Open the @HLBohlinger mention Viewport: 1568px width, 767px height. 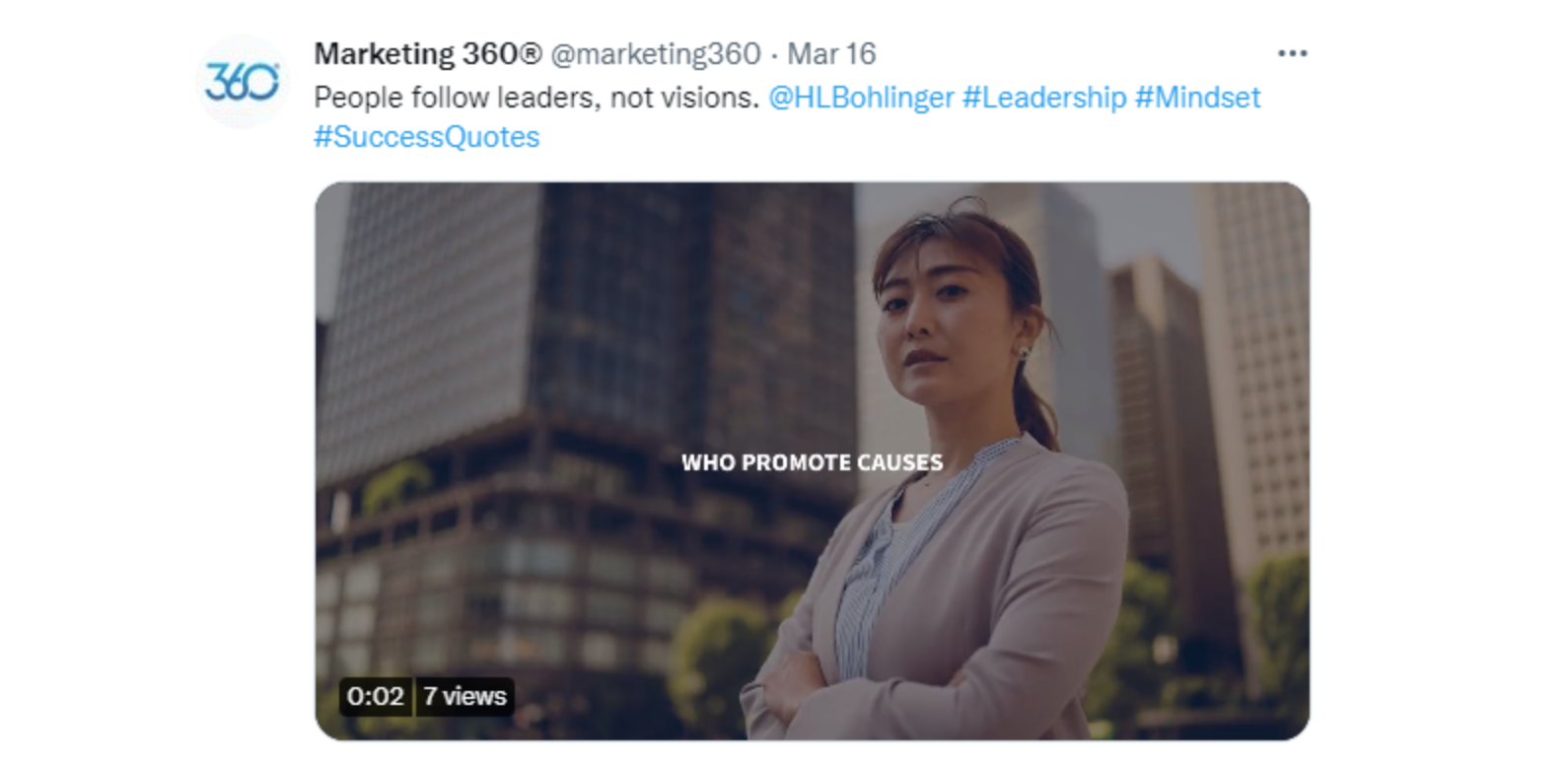pos(860,98)
